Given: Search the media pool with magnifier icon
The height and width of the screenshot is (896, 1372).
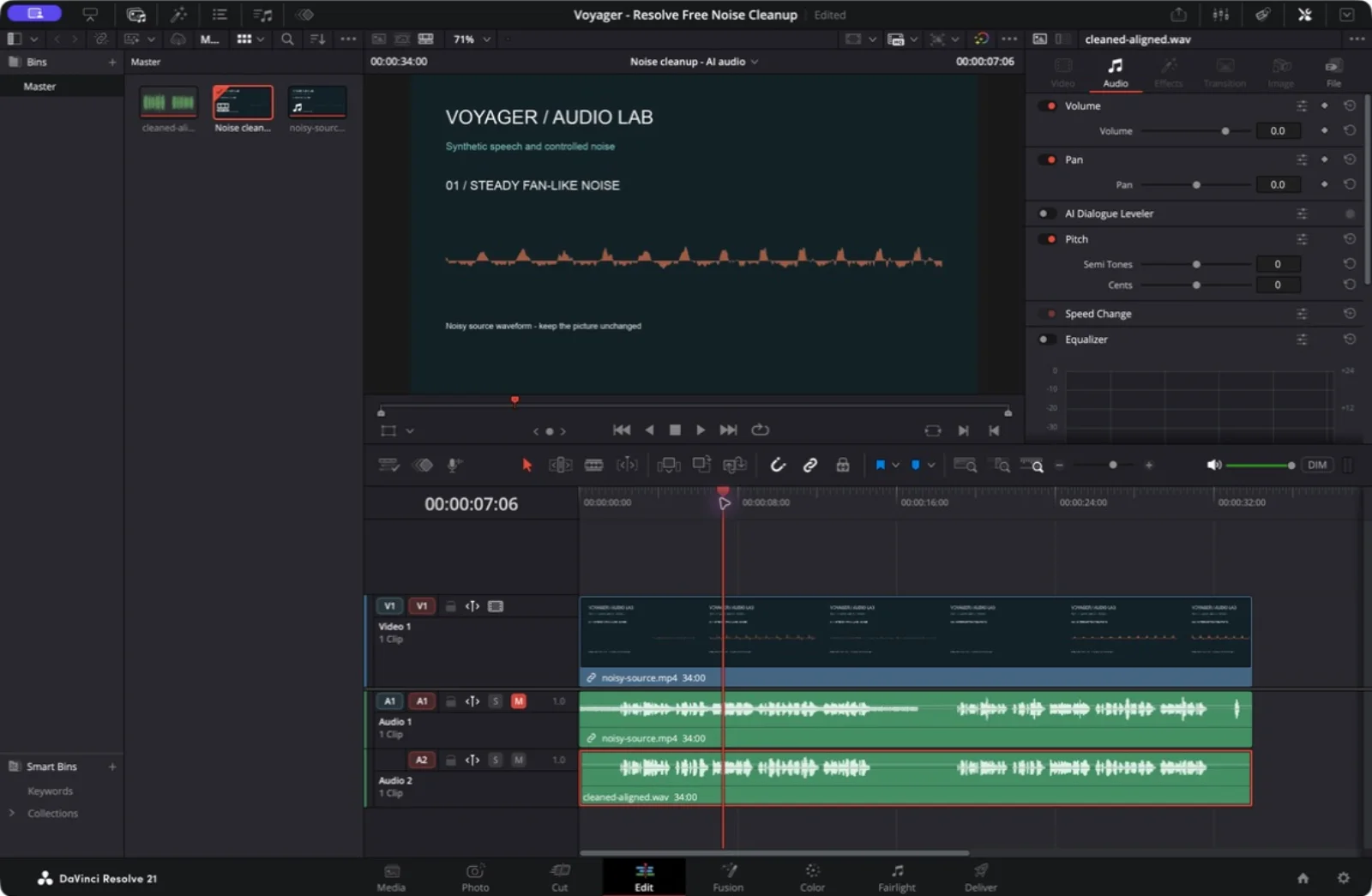Looking at the screenshot, I should click(287, 39).
